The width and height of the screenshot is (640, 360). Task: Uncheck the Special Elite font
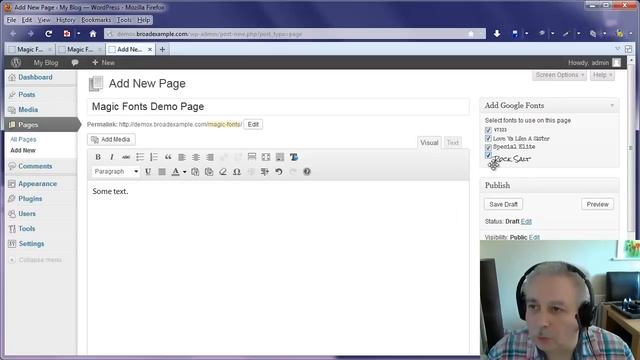click(488, 147)
